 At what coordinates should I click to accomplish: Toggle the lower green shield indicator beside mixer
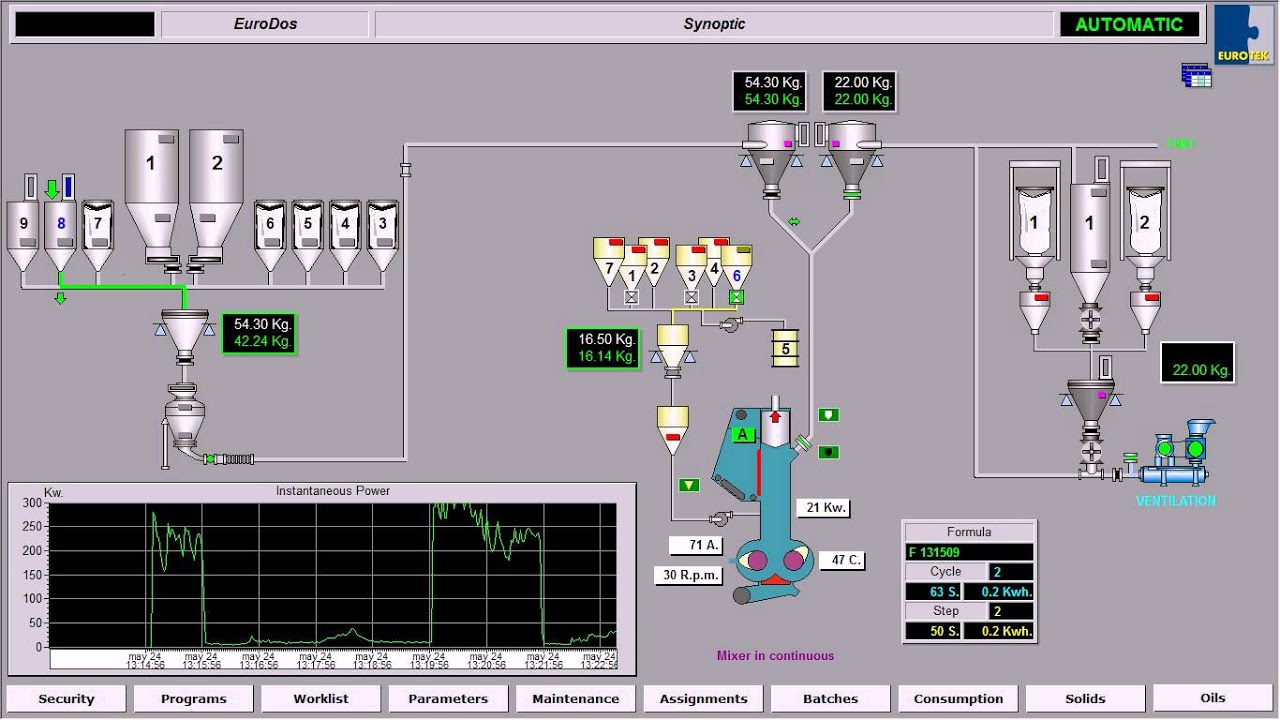coord(828,453)
